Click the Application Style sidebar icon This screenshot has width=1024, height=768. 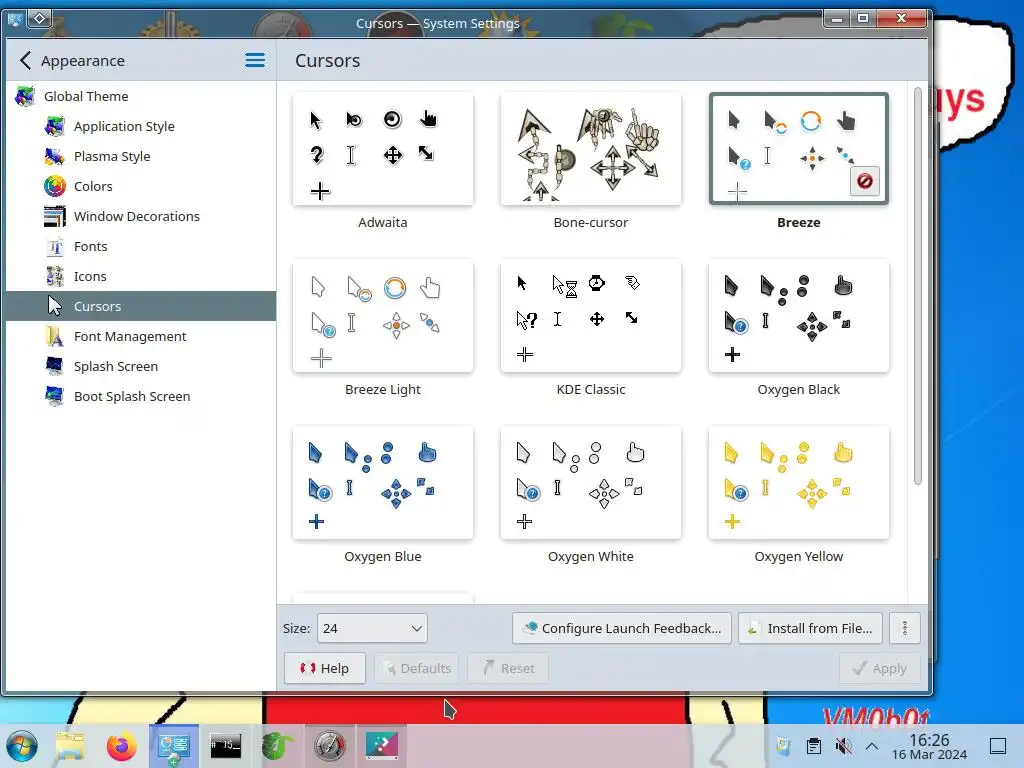(55, 126)
